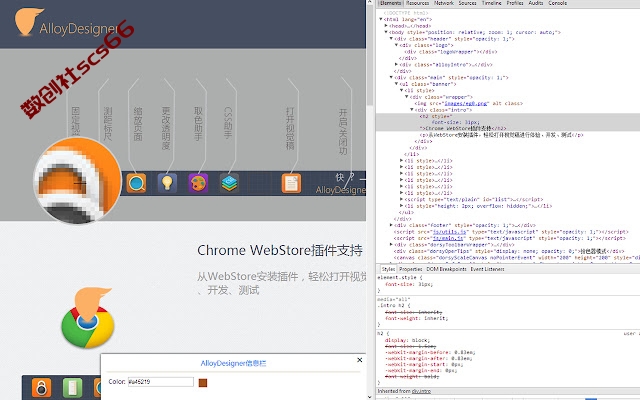Click the Chrome WebStore插件支持 heading
This screenshot has height=400, width=640.
pos(280,250)
